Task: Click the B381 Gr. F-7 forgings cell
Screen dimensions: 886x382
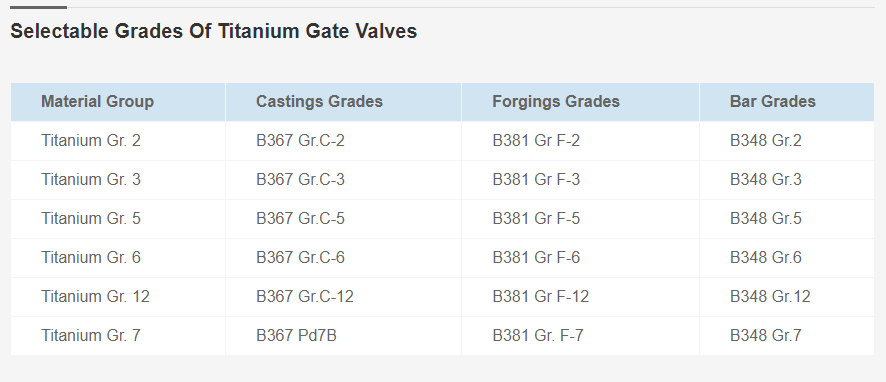Action: coord(580,336)
